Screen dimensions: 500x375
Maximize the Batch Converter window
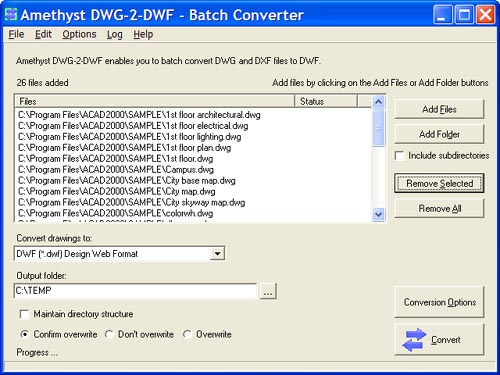[464, 15]
